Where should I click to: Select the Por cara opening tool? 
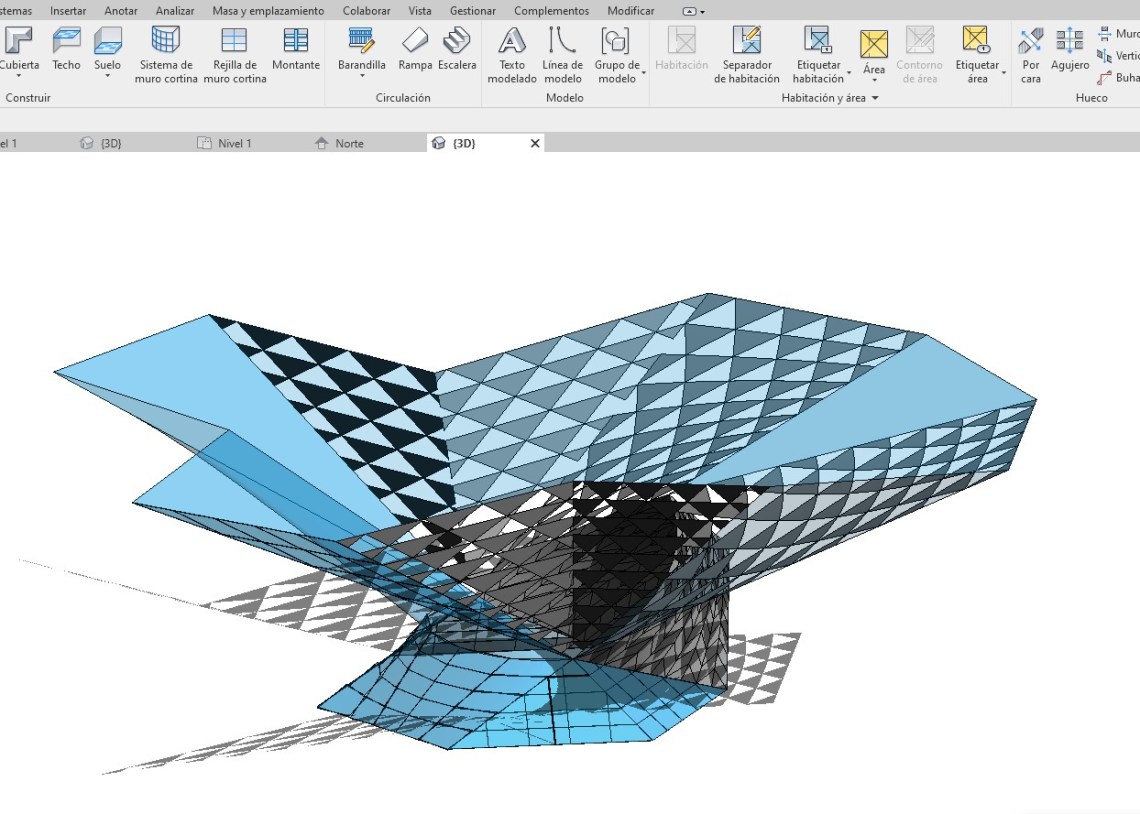pos(1031,48)
